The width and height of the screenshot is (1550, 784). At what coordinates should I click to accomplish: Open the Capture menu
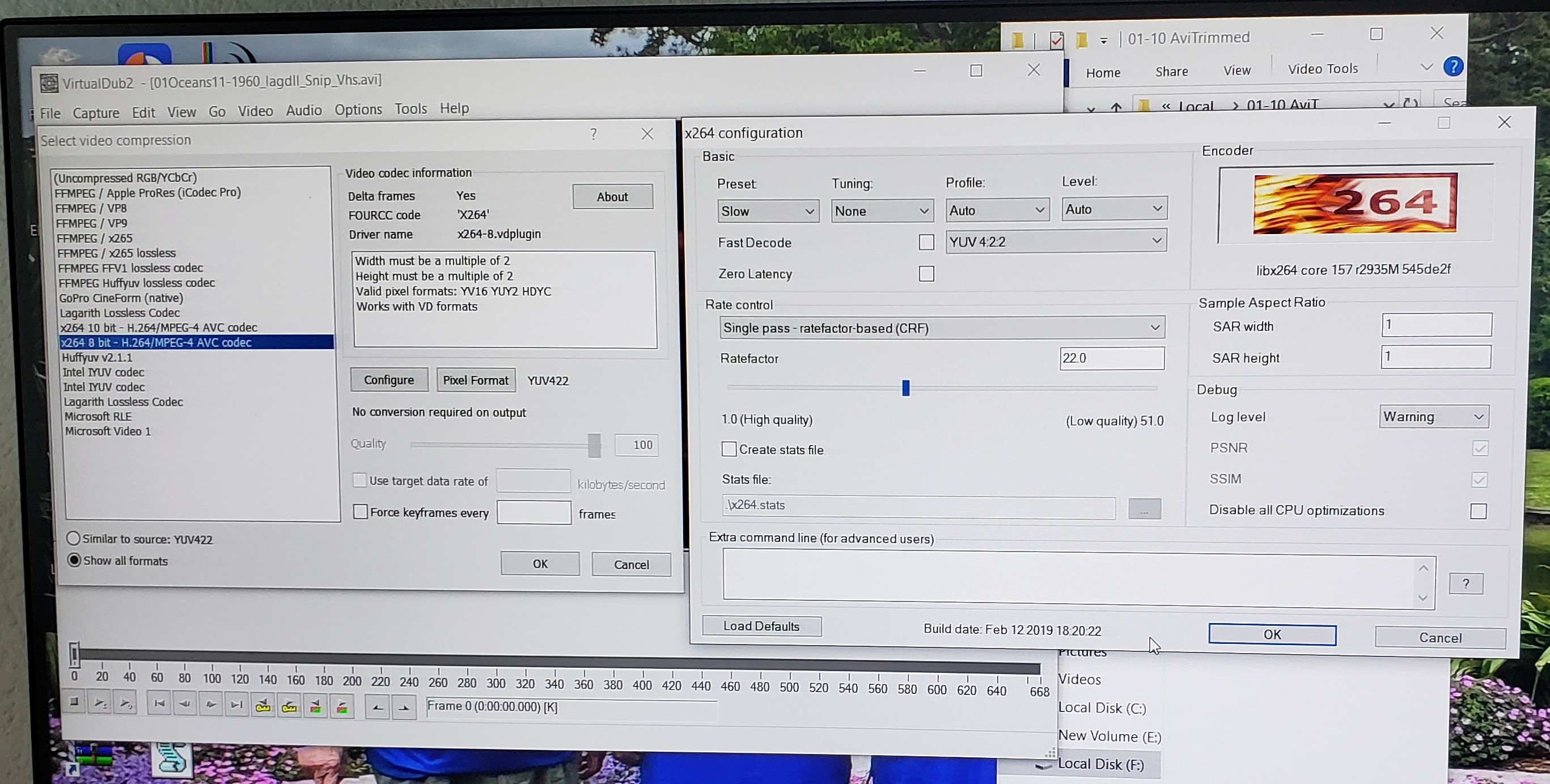click(96, 113)
